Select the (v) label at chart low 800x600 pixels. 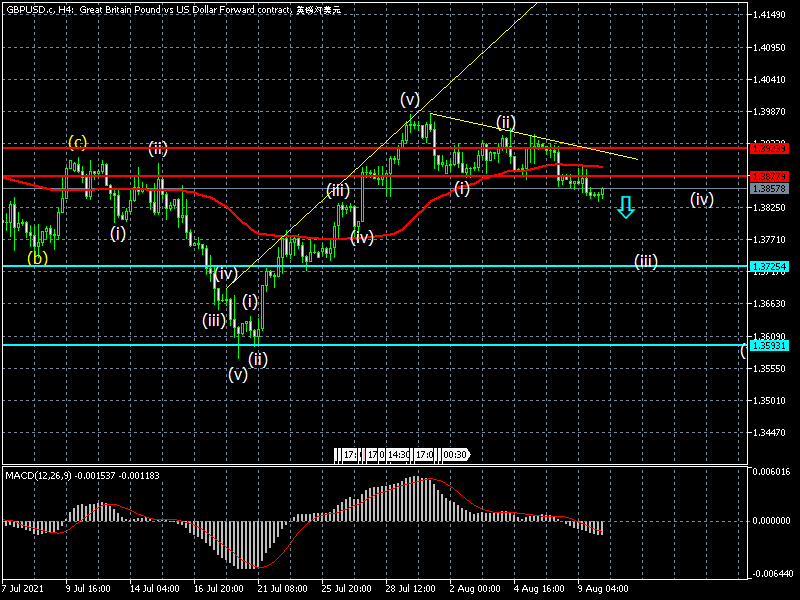click(x=238, y=375)
